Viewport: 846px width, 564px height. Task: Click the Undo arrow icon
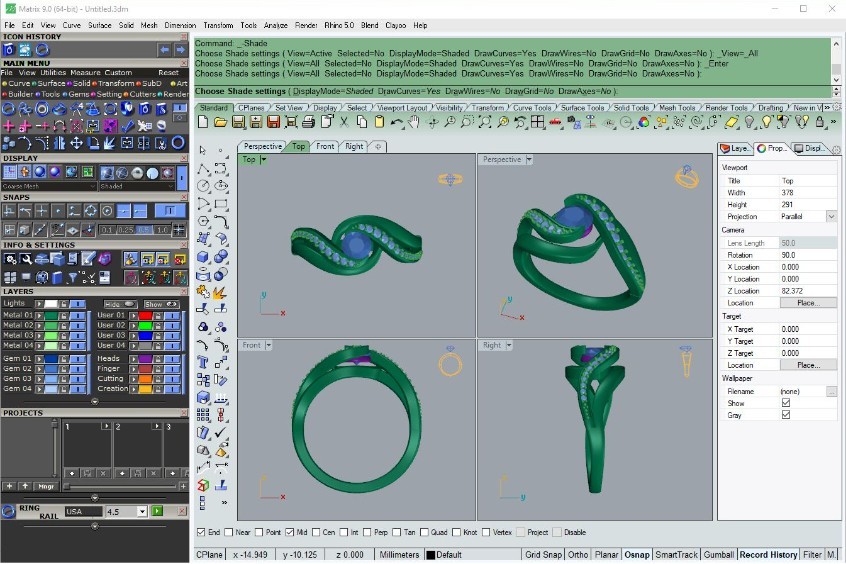397,121
